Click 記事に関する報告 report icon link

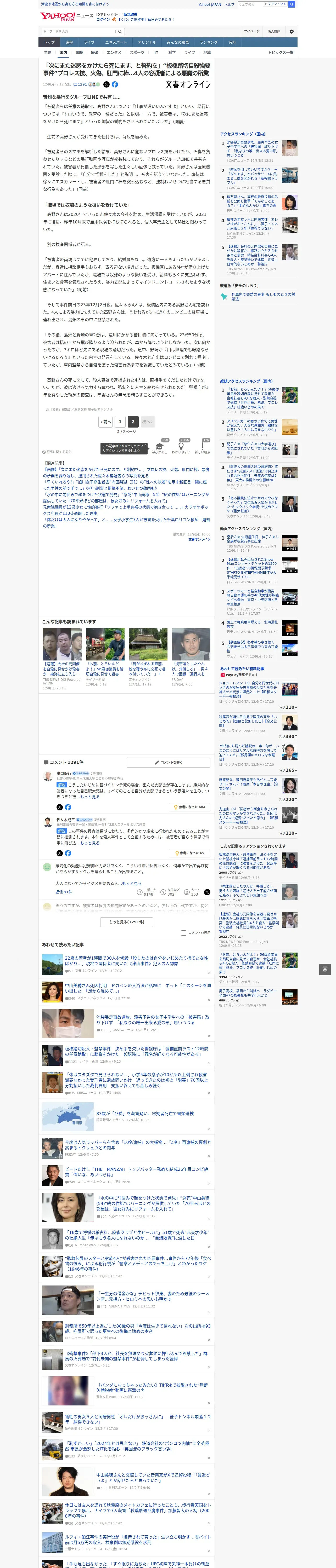57,452
